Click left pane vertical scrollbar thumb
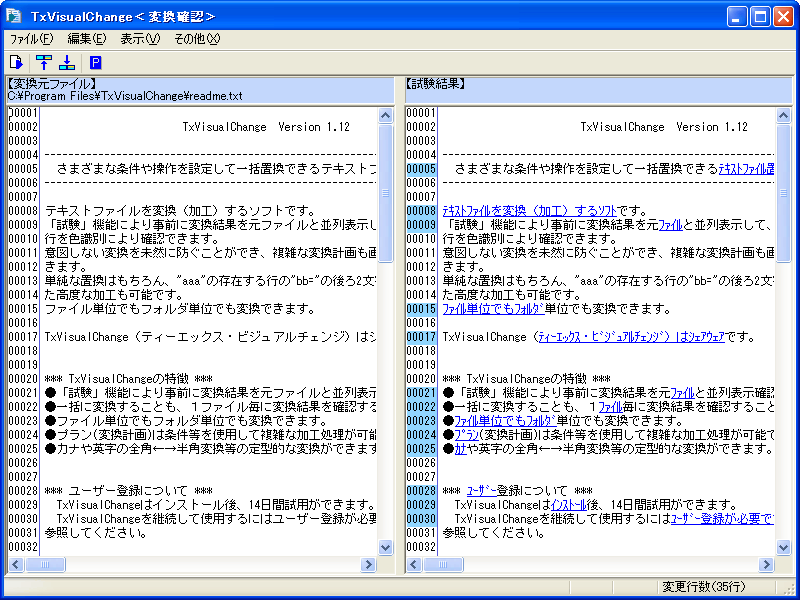This screenshot has height=600, width=800. (386, 193)
